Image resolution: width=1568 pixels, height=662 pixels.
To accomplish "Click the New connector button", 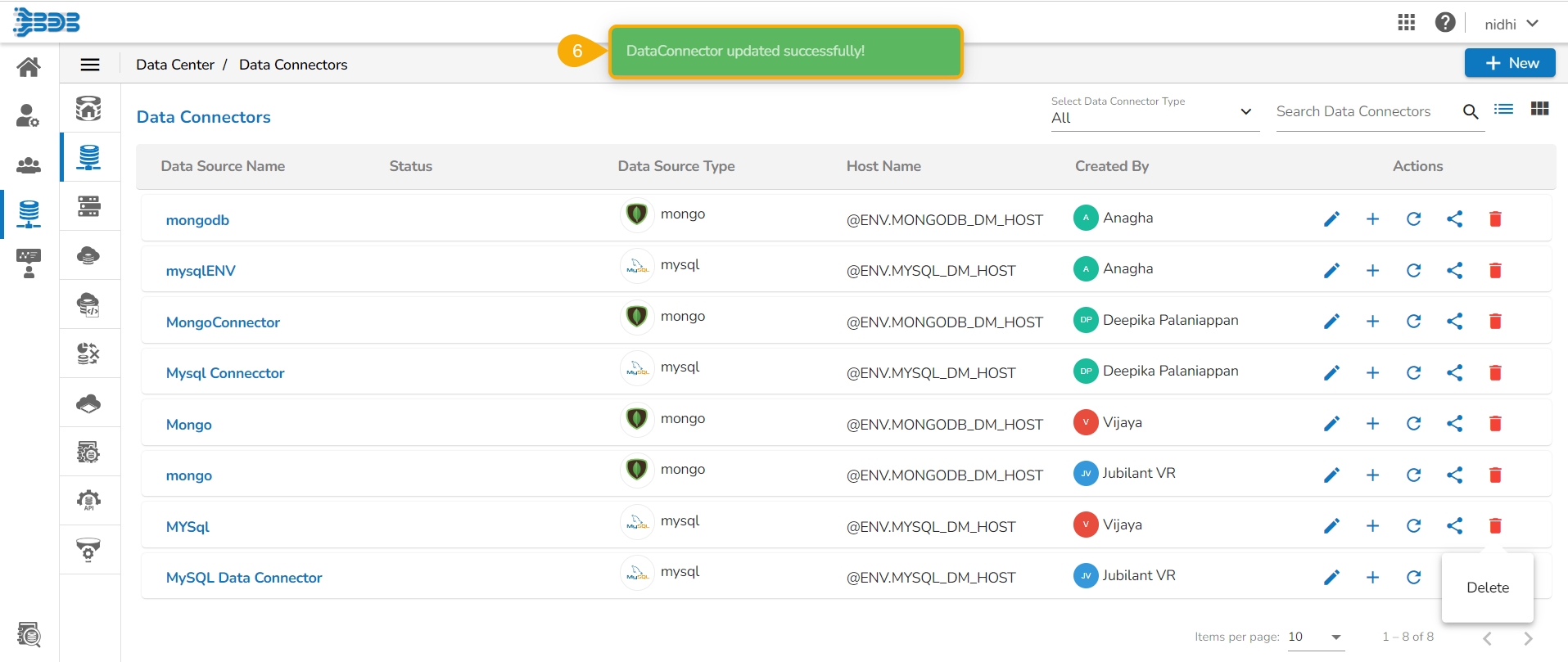I will pyautogui.click(x=1510, y=63).
